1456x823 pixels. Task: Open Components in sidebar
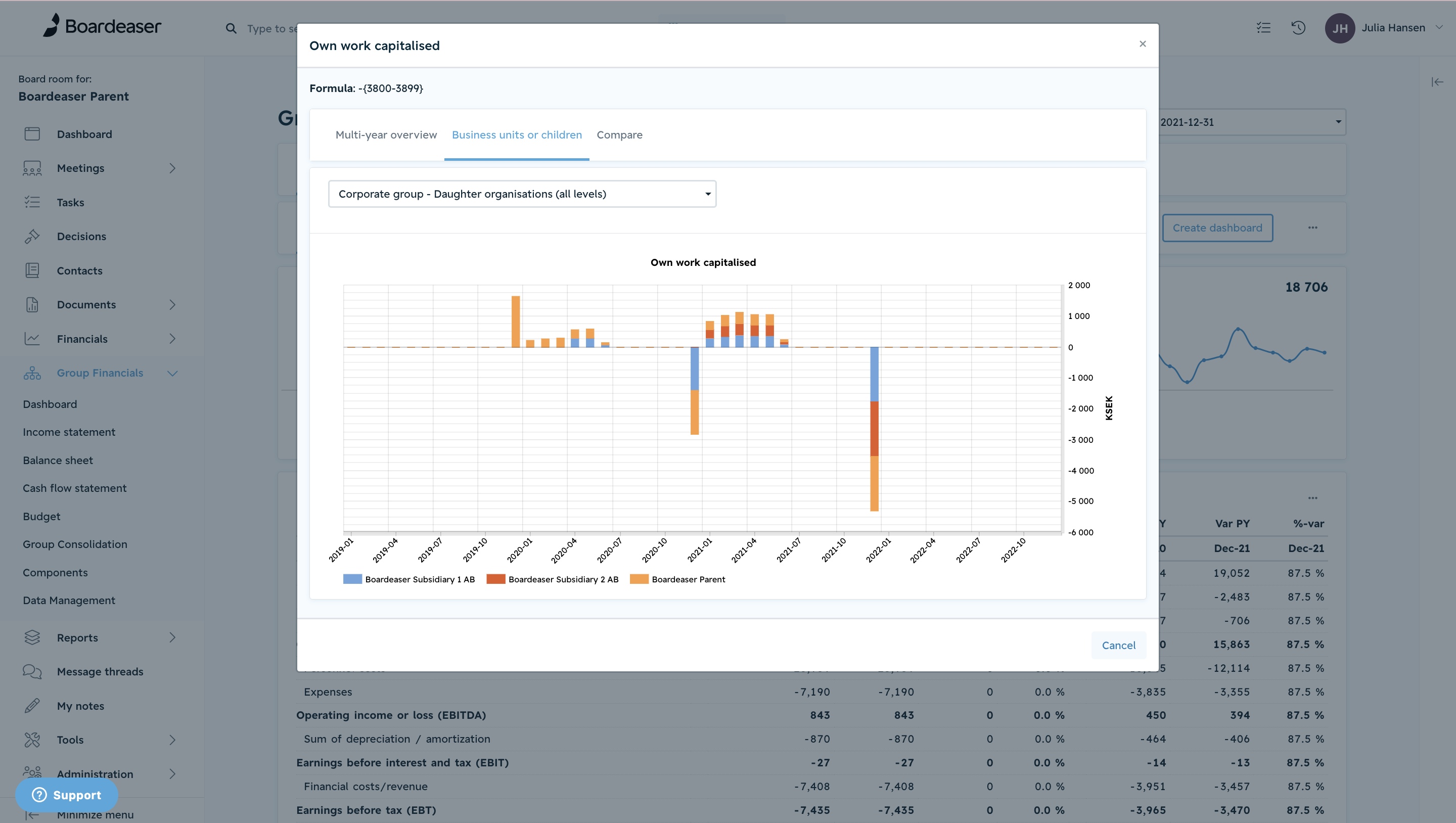56,572
